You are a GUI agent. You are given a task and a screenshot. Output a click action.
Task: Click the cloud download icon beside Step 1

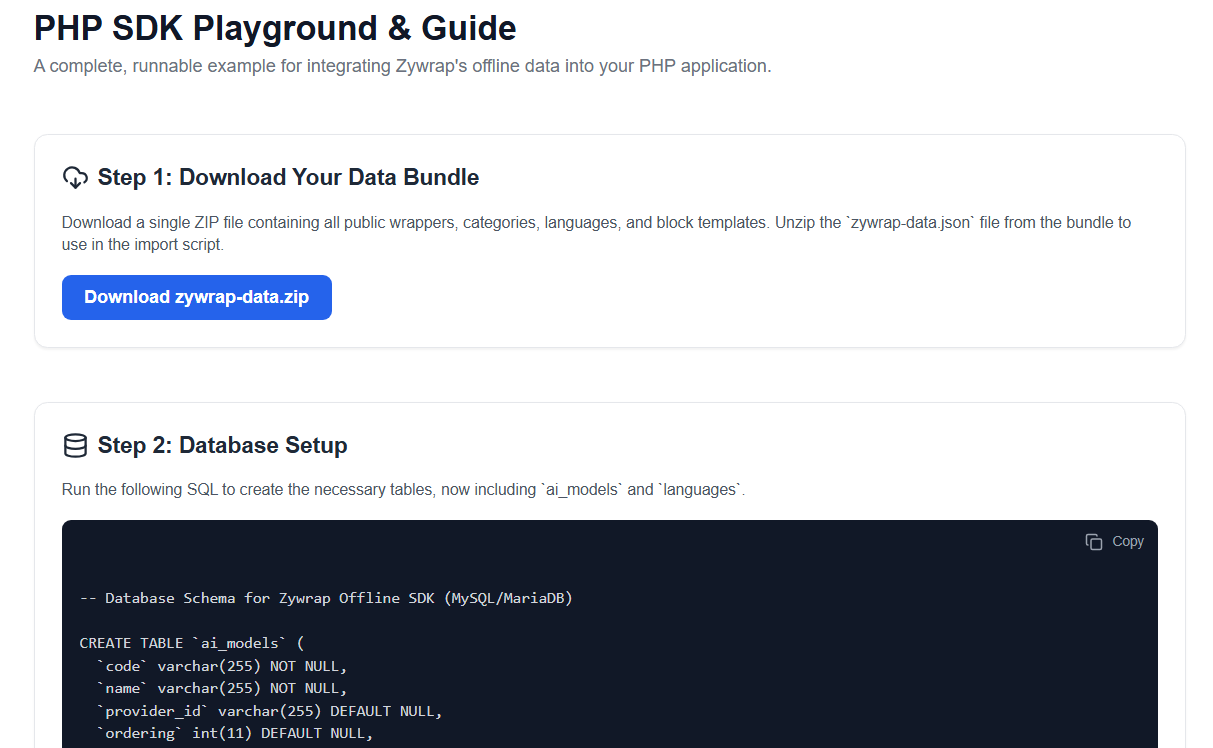click(75, 178)
